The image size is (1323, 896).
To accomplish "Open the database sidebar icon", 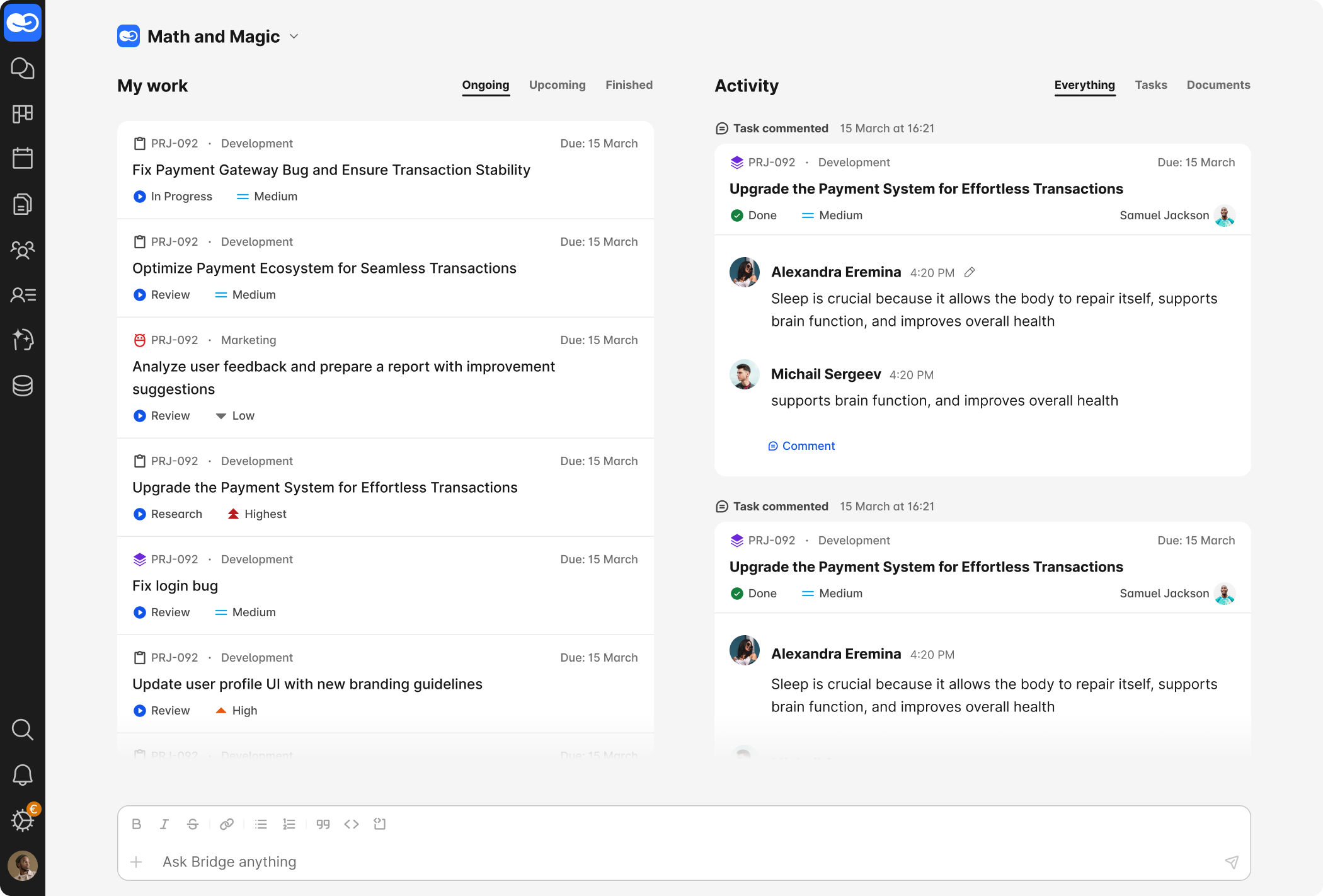I will [x=23, y=386].
